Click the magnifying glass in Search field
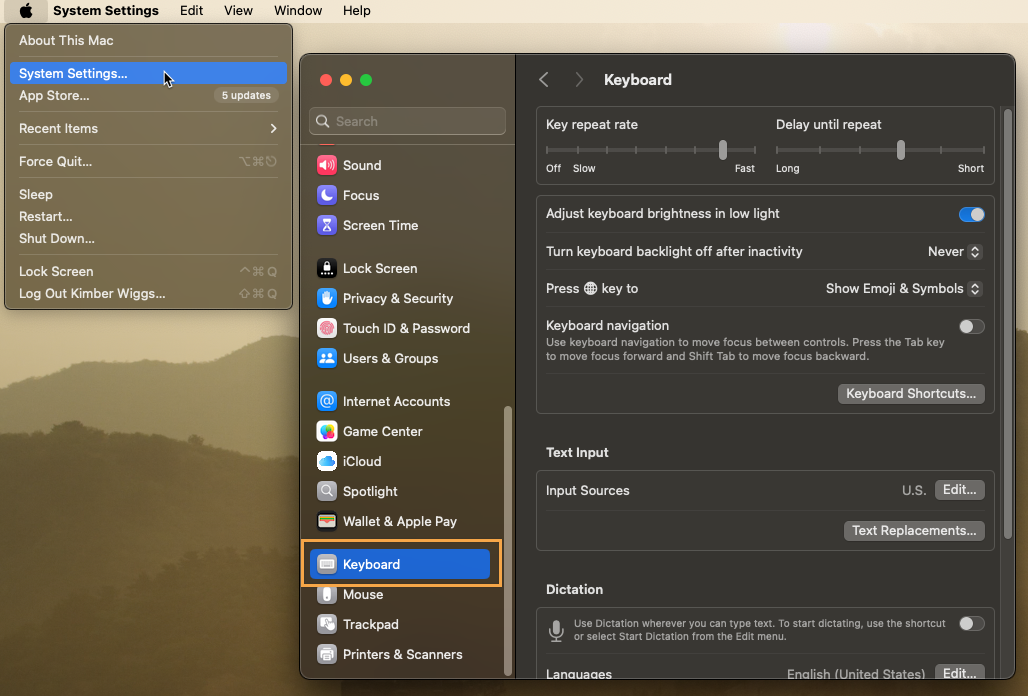The image size is (1028, 696). tap(322, 121)
